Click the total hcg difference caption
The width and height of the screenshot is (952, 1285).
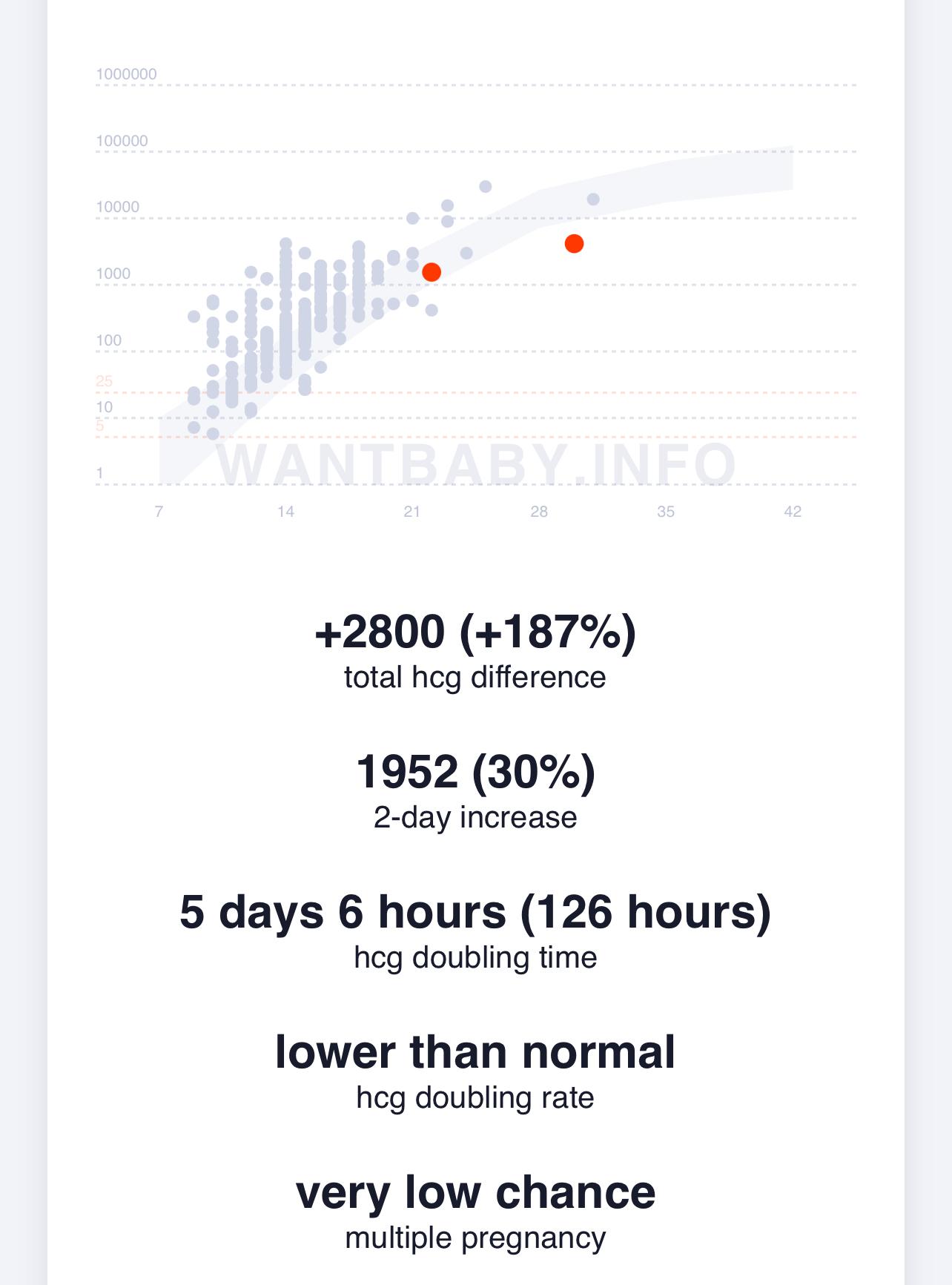coord(475,678)
